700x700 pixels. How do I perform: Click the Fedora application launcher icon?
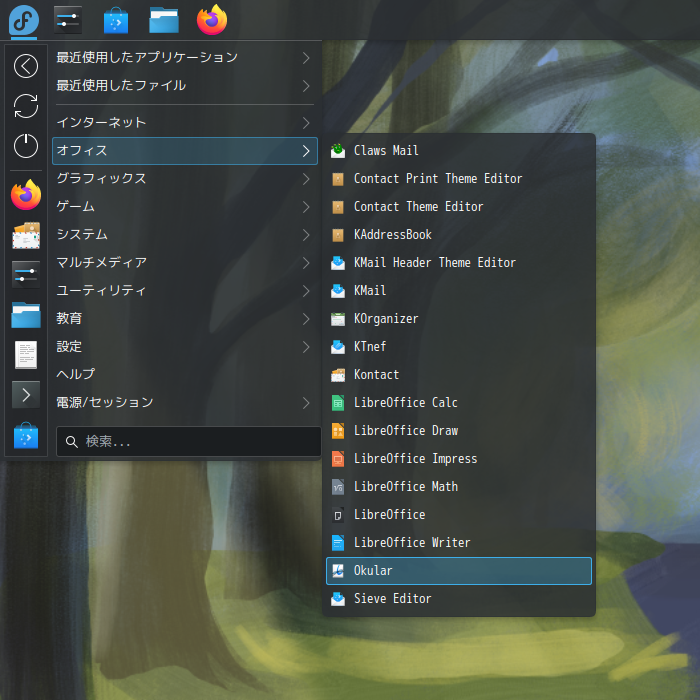pos(24,20)
